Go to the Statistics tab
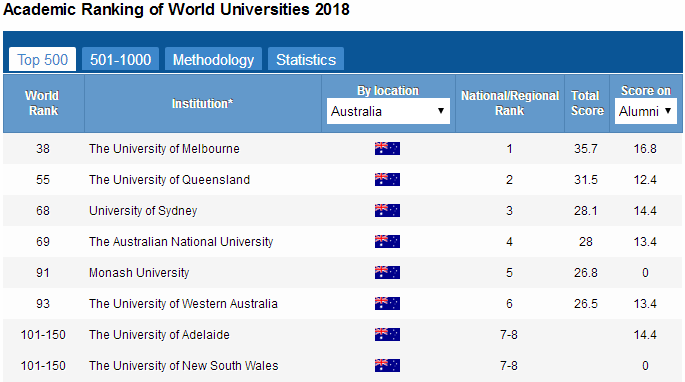This screenshot has height=382, width=685. coord(306,59)
